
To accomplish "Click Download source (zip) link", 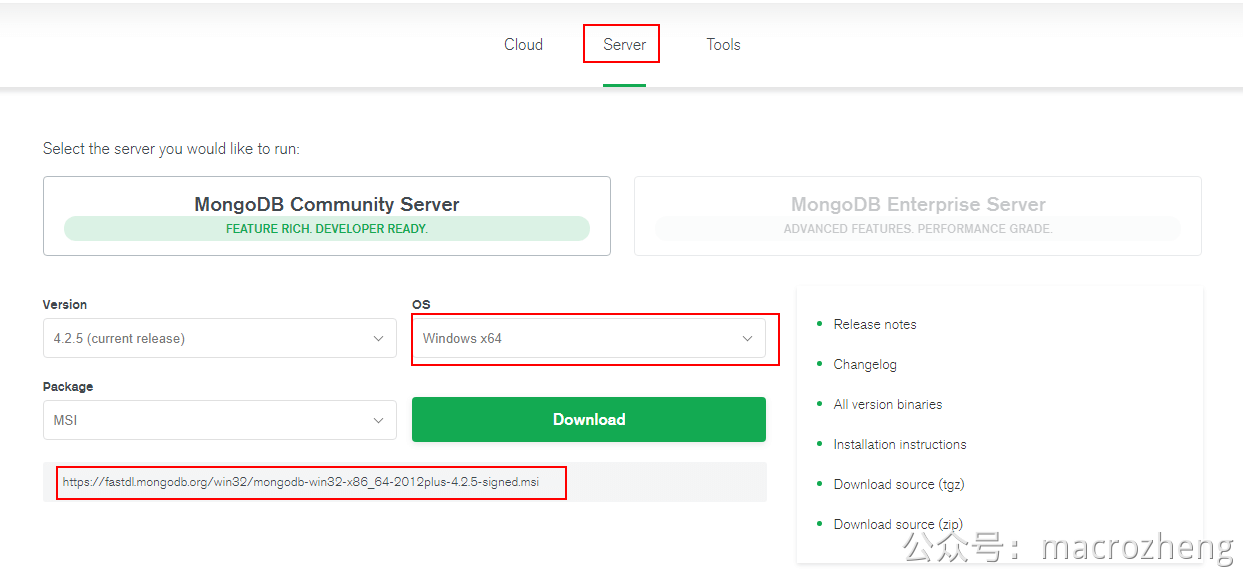I will pyautogui.click(x=898, y=524).
